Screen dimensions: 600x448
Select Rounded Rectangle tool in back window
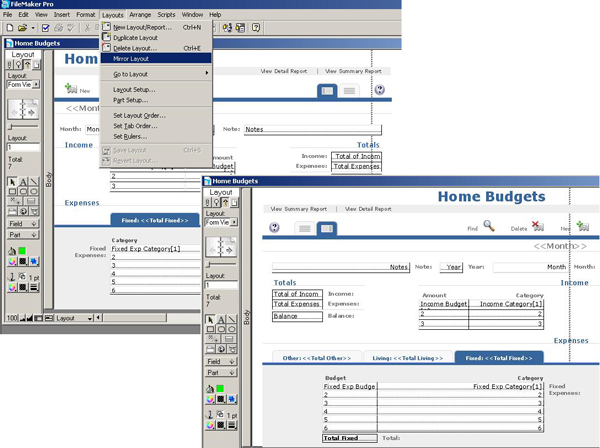[23, 192]
